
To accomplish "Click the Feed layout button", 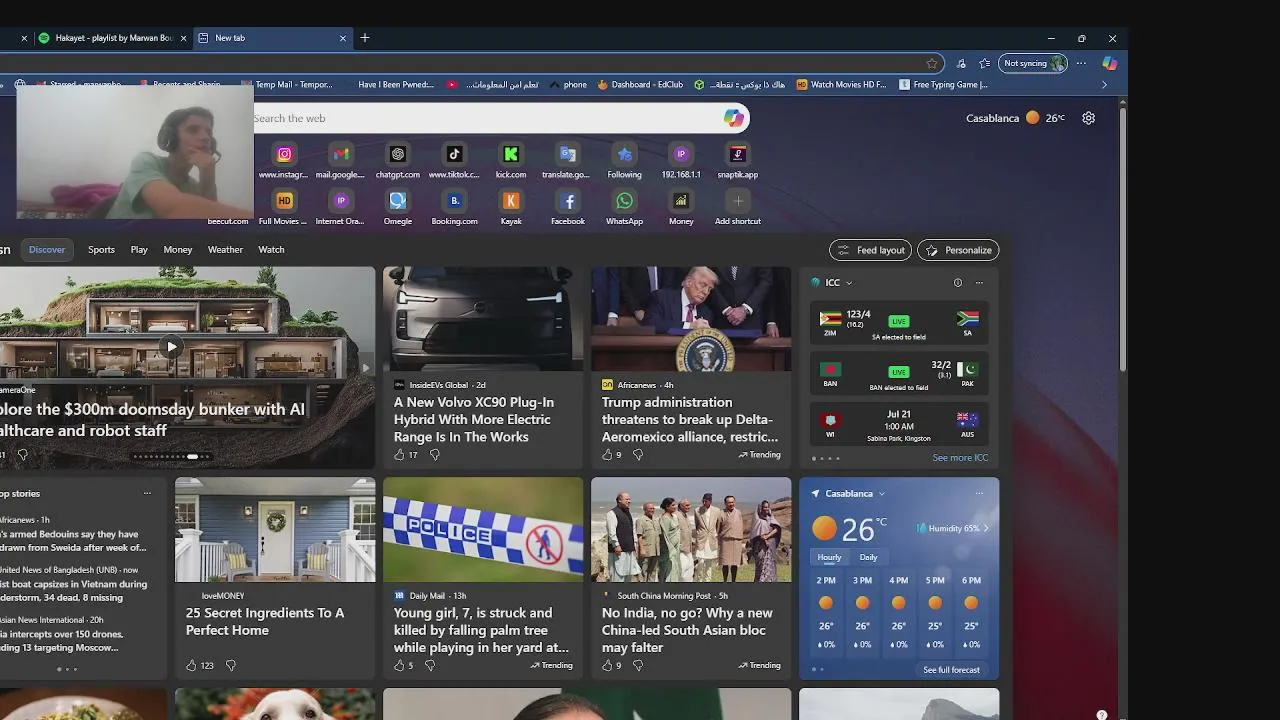I will click(870, 250).
